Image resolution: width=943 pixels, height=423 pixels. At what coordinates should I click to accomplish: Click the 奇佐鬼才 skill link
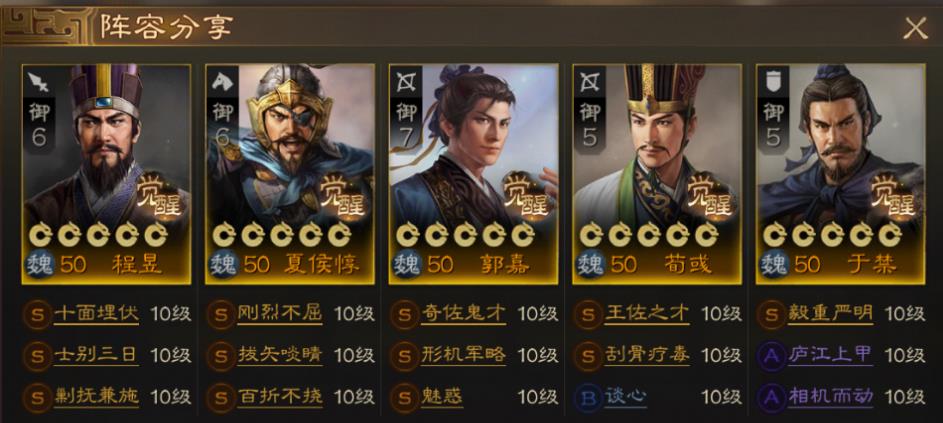coord(463,313)
